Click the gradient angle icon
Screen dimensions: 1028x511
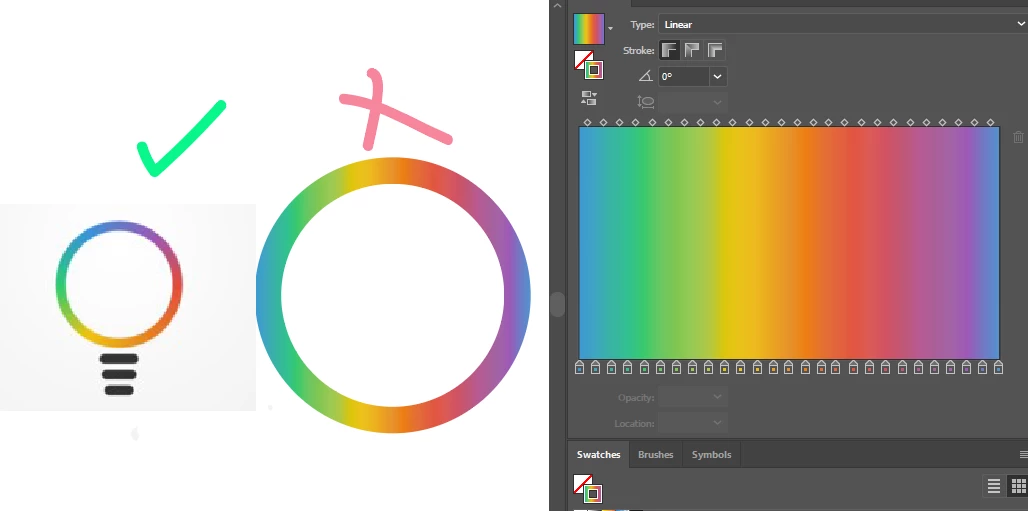point(645,77)
